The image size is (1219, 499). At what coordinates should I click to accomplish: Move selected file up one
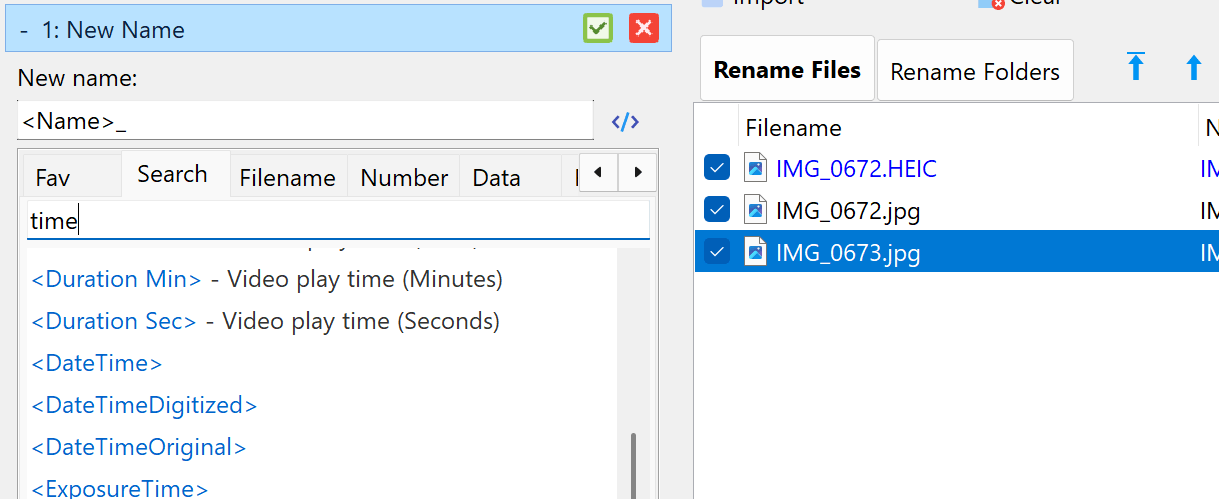1193,68
